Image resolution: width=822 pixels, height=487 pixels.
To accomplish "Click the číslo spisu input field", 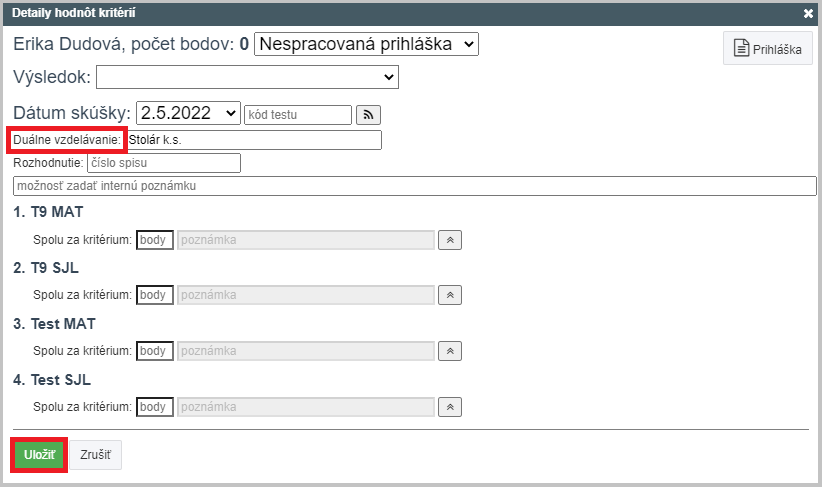I will pos(164,163).
